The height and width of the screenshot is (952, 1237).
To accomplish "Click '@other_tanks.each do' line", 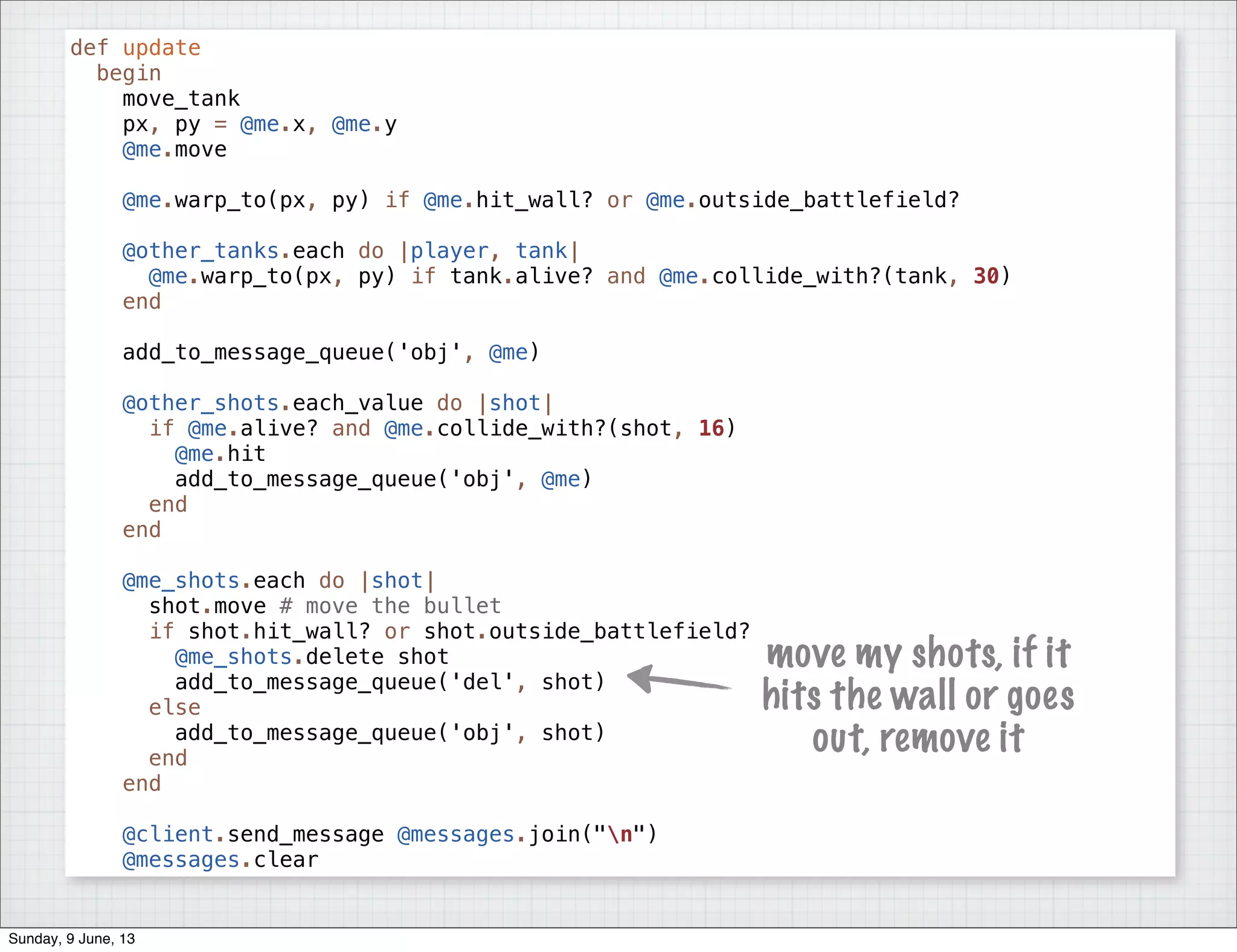I will click(350, 251).
